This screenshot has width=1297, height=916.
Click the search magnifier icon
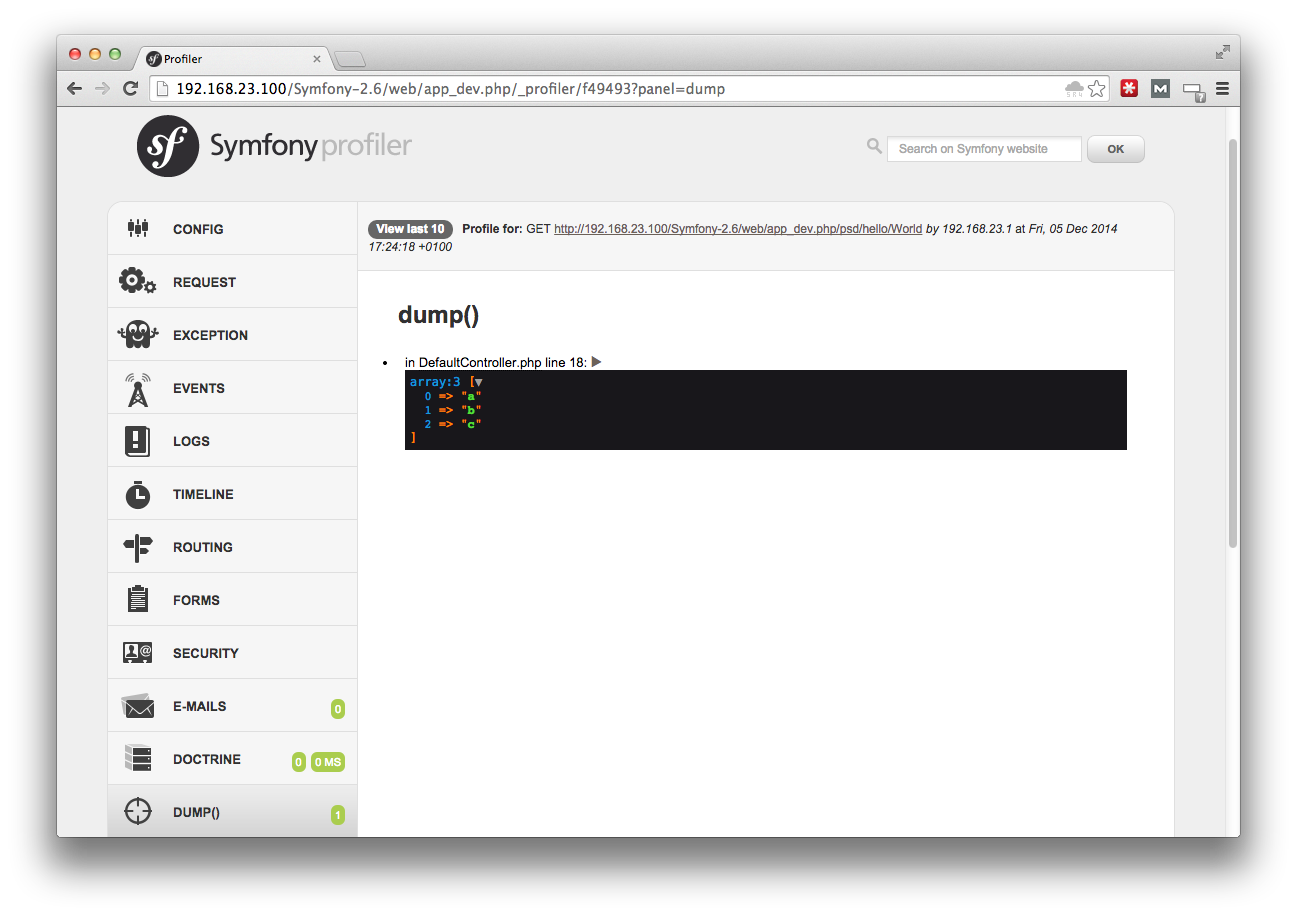pyautogui.click(x=874, y=146)
